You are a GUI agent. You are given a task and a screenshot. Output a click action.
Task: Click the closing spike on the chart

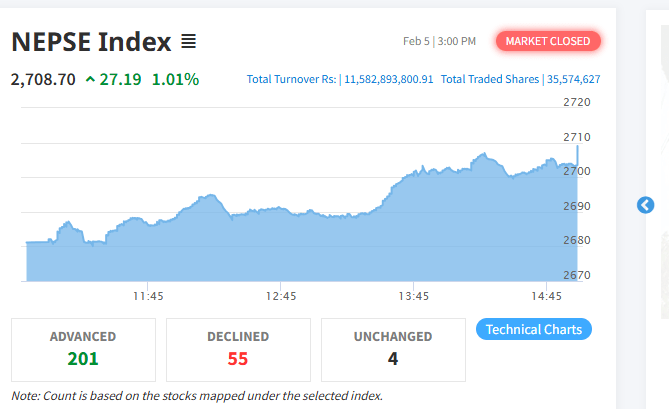[x=578, y=155]
